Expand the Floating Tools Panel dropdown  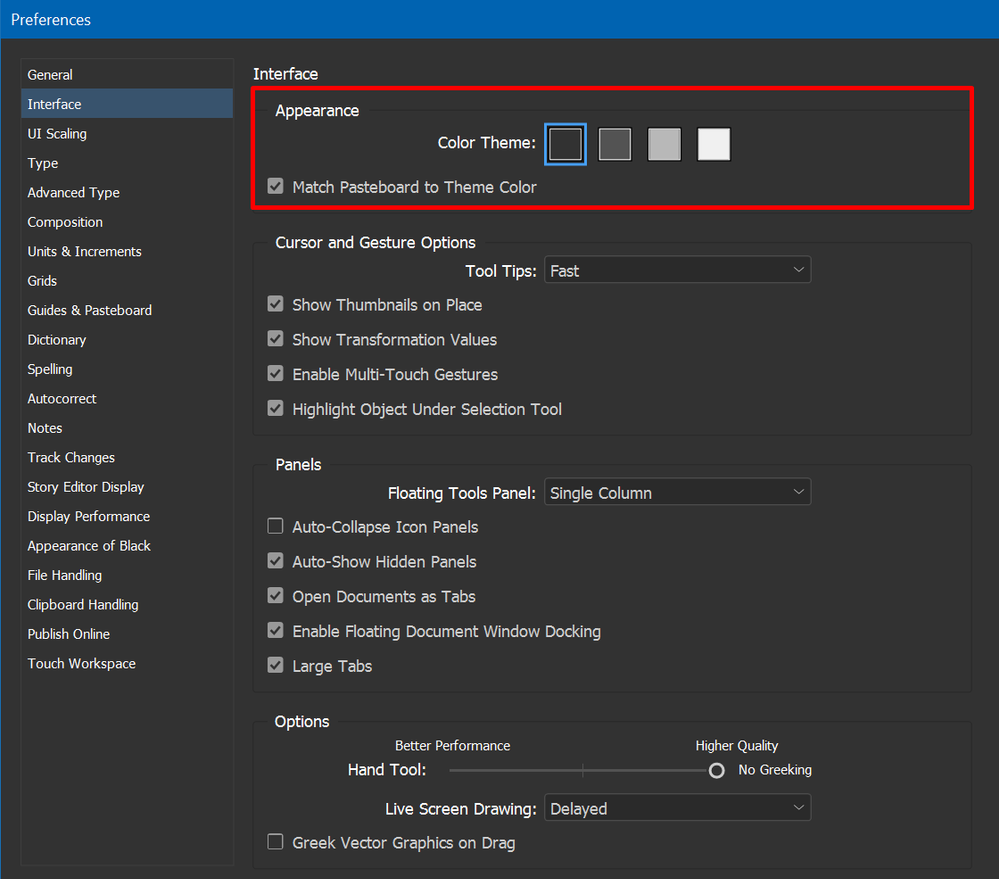coord(677,492)
